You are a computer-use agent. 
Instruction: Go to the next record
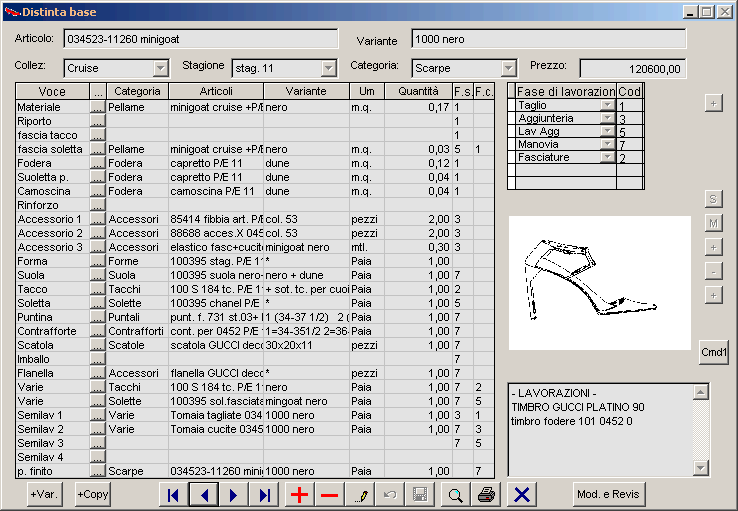[234, 495]
